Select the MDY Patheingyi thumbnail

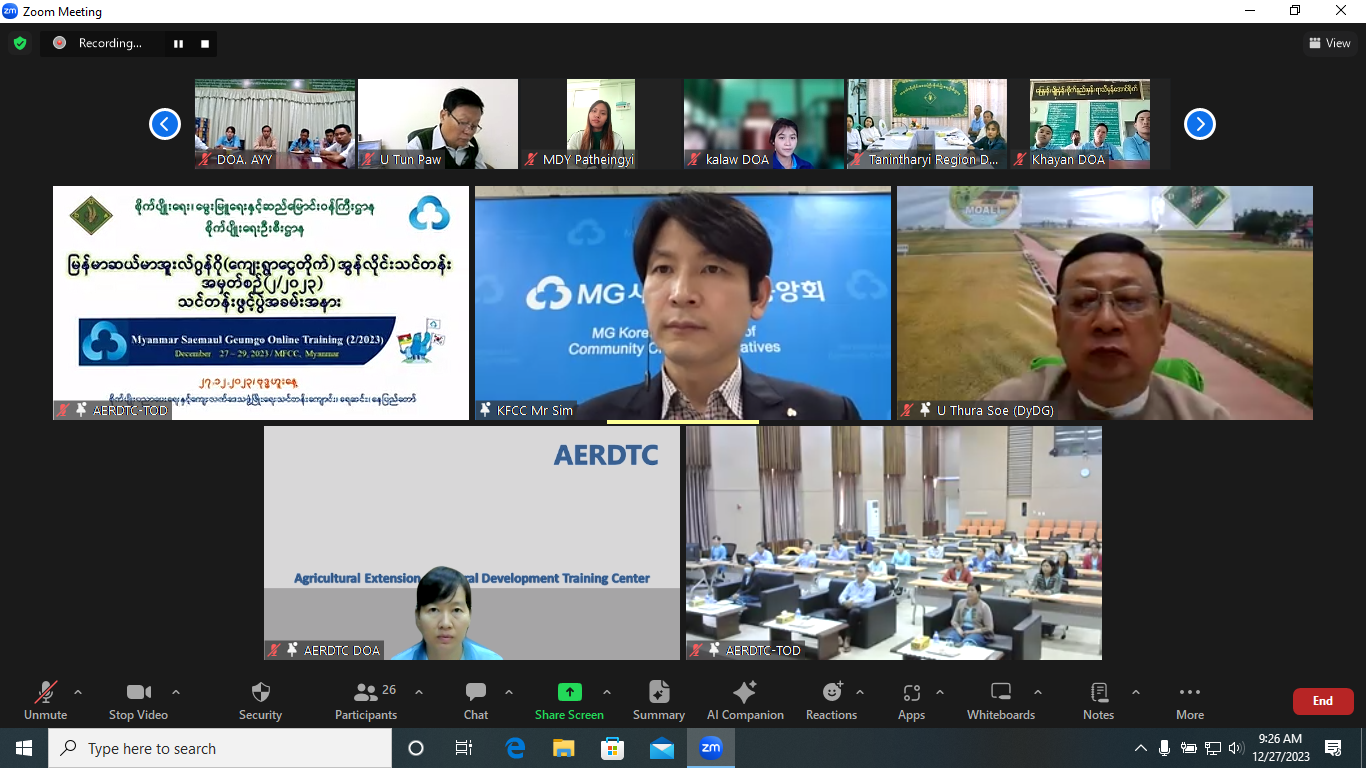point(601,124)
